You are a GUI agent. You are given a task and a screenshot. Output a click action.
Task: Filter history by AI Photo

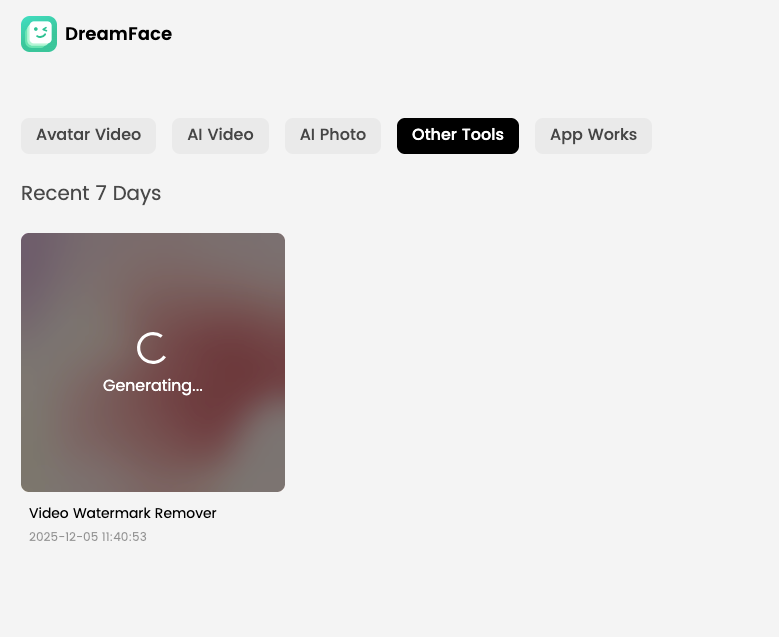coord(333,135)
